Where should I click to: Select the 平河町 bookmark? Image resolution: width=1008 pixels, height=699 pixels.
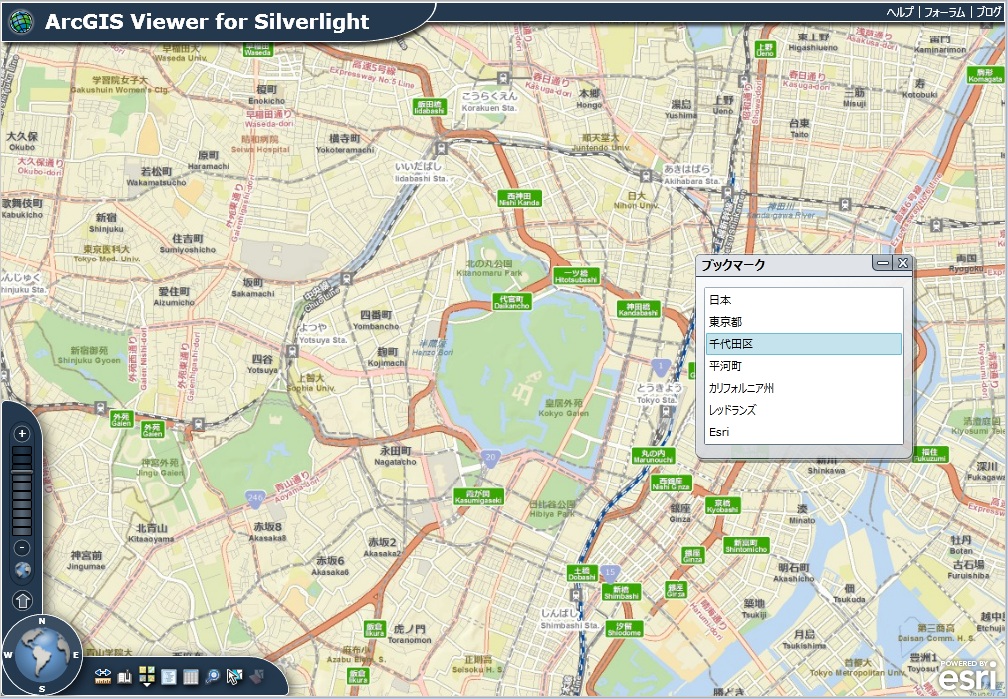(x=804, y=366)
